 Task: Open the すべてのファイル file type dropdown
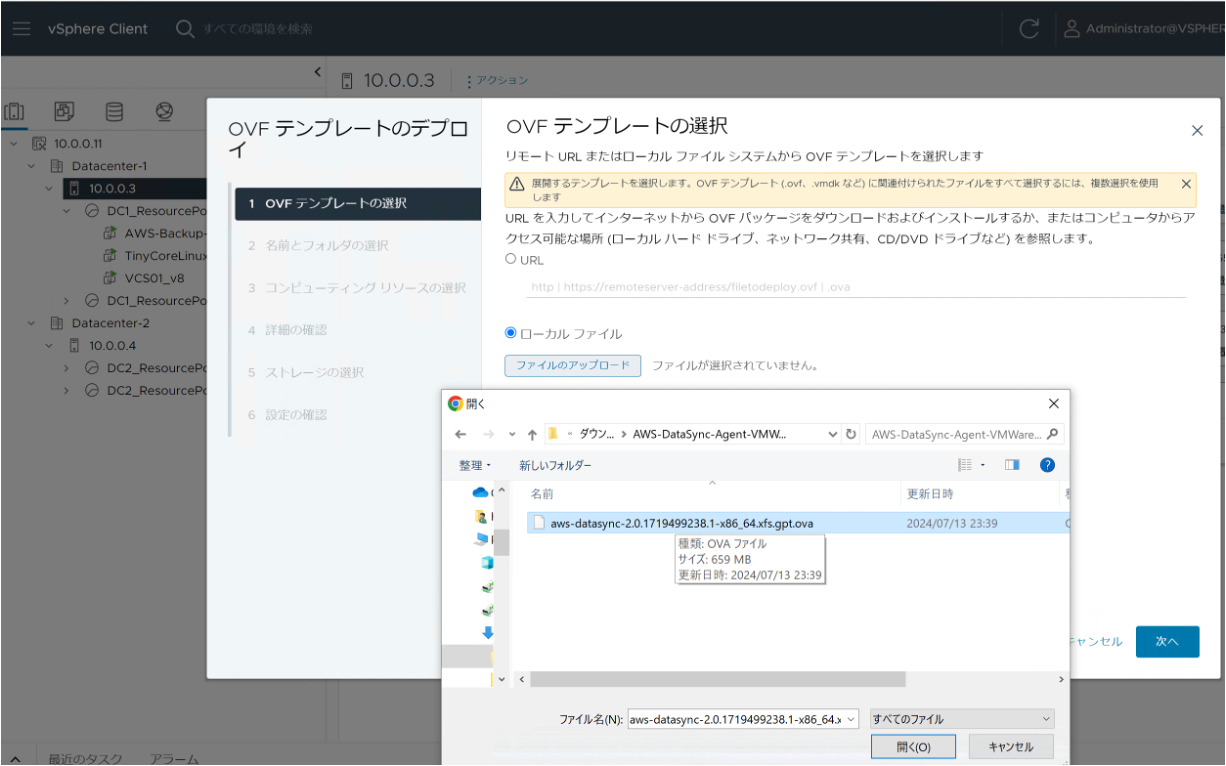(x=962, y=719)
